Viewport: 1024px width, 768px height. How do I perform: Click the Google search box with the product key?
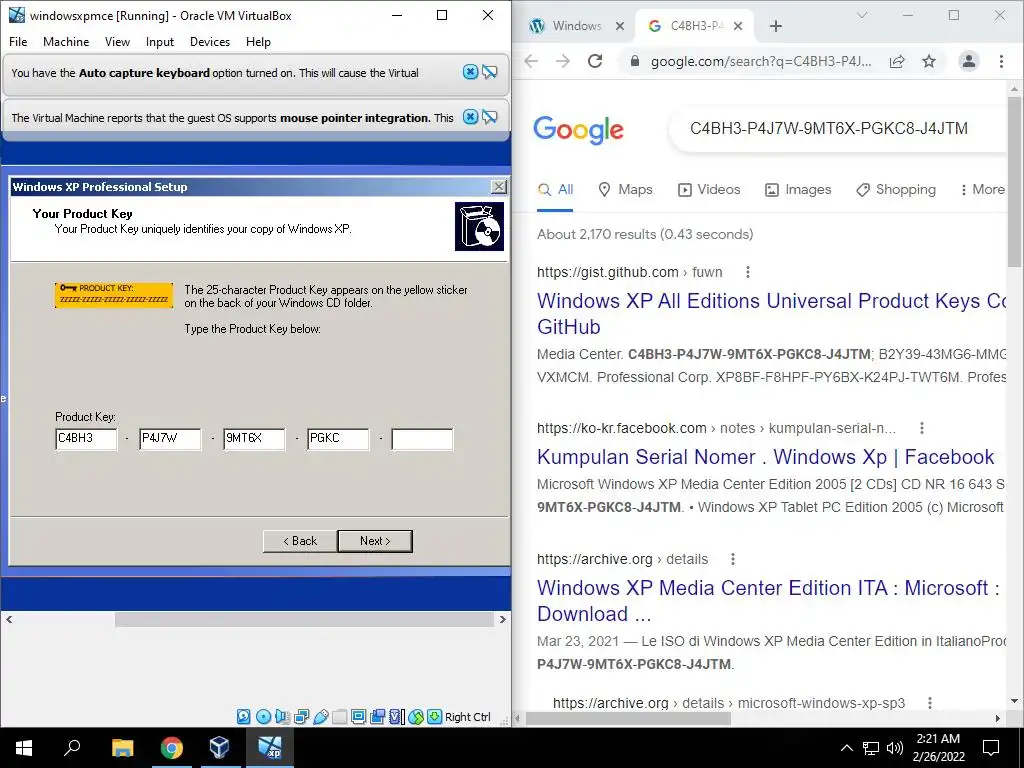click(x=837, y=129)
